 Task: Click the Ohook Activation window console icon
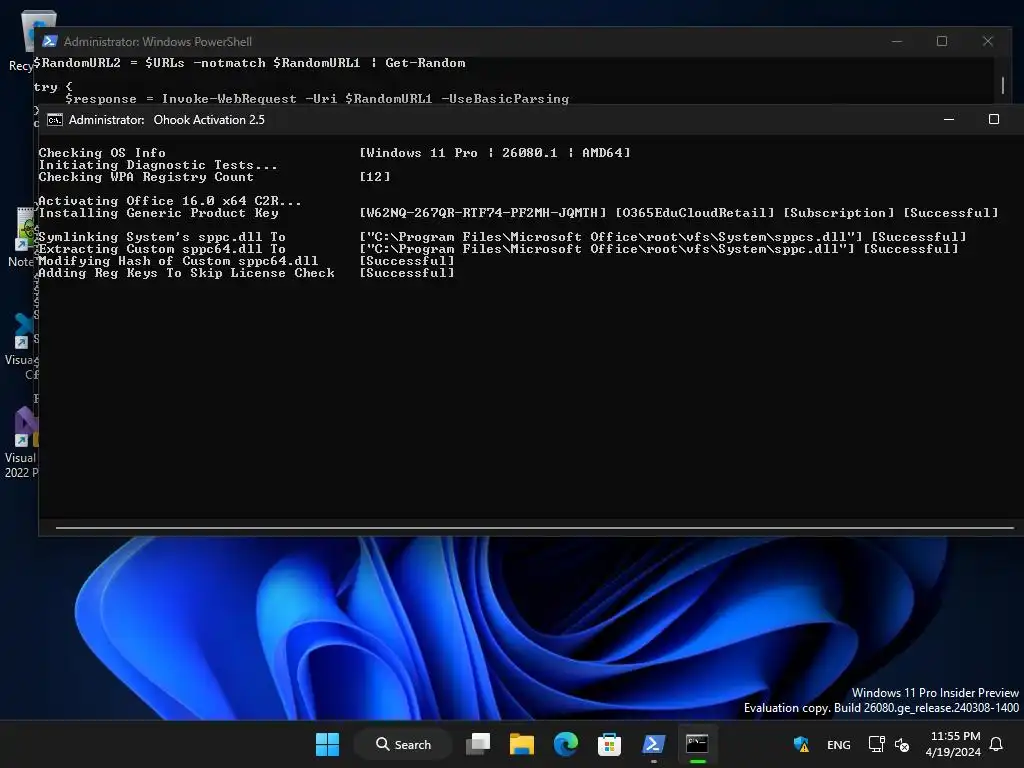[55, 120]
